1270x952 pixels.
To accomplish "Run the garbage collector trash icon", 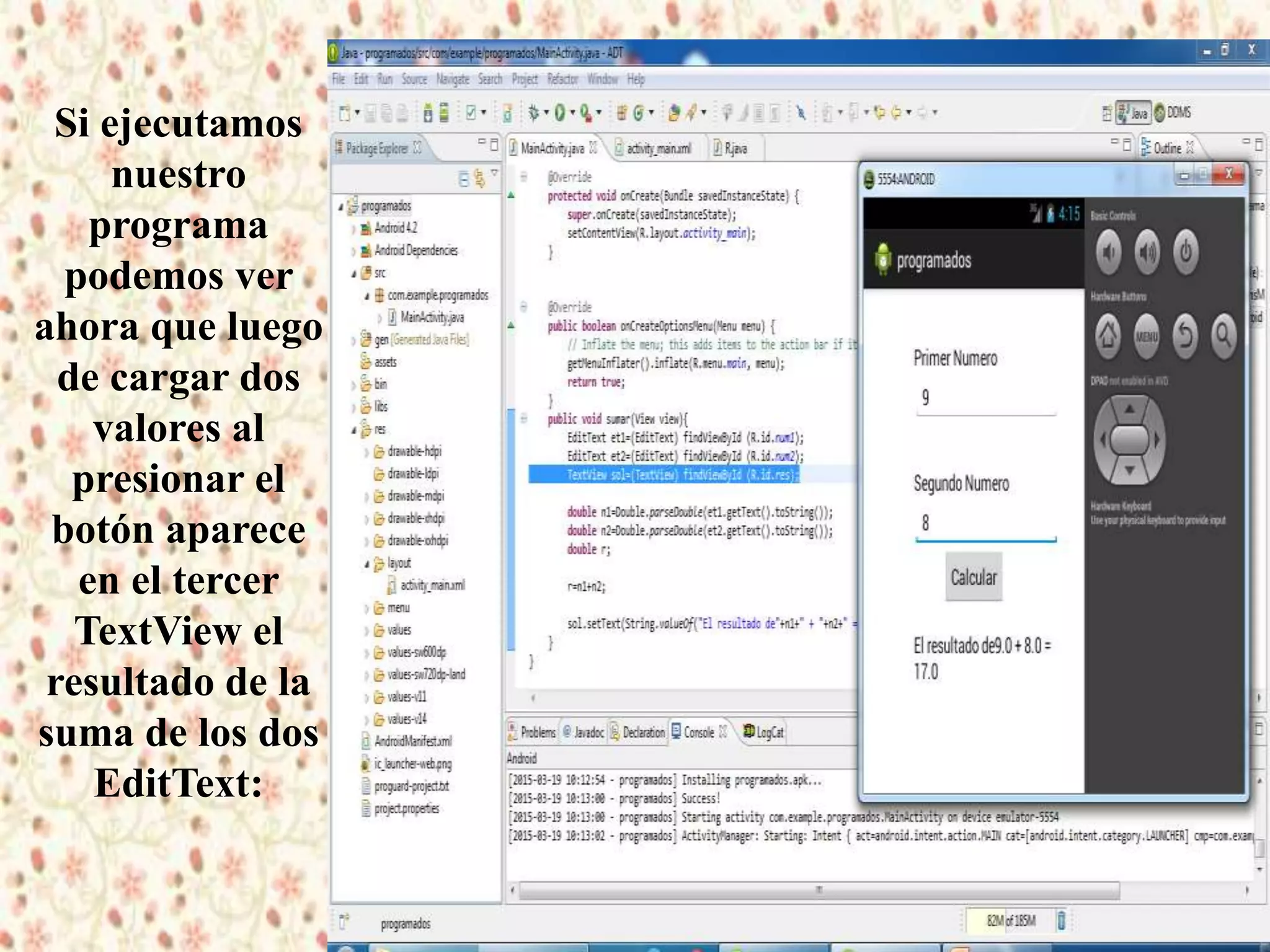I will tap(1061, 920).
